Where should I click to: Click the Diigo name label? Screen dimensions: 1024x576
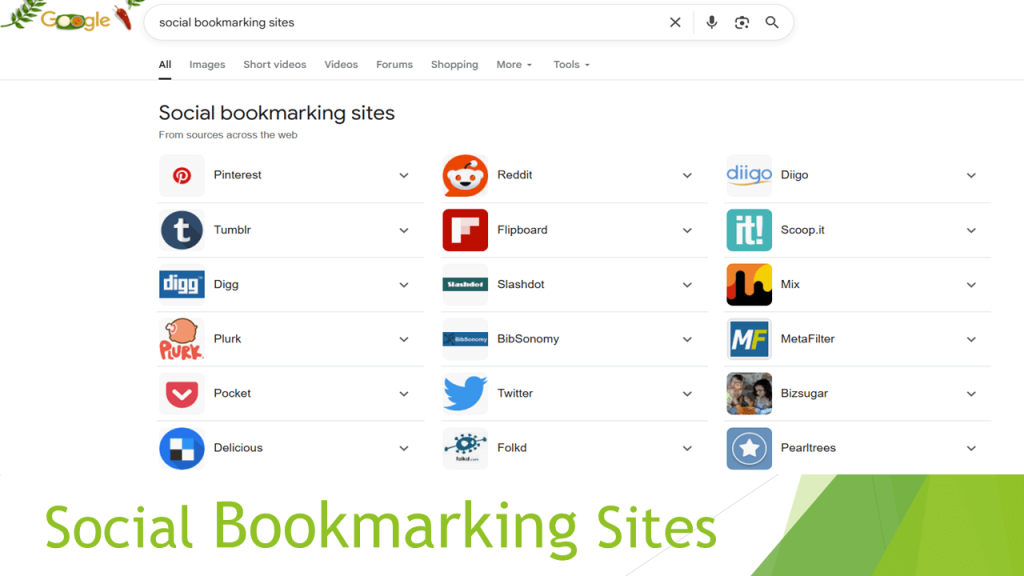coord(794,175)
